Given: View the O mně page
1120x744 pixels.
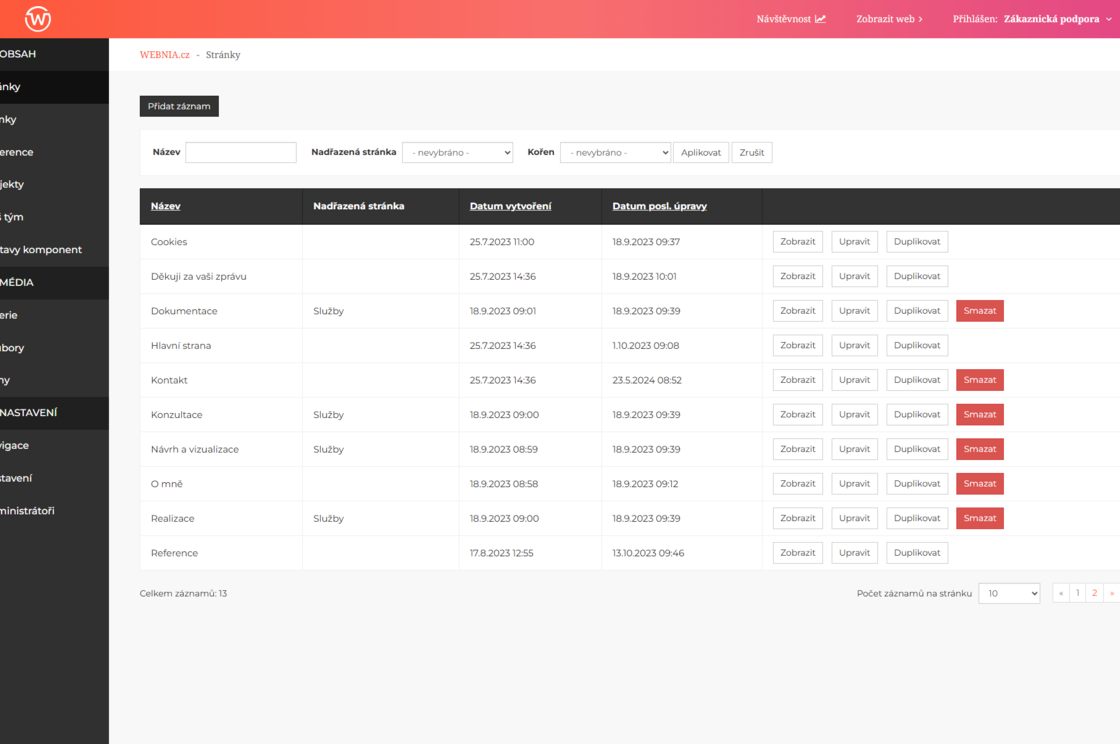Looking at the screenshot, I should point(797,483).
